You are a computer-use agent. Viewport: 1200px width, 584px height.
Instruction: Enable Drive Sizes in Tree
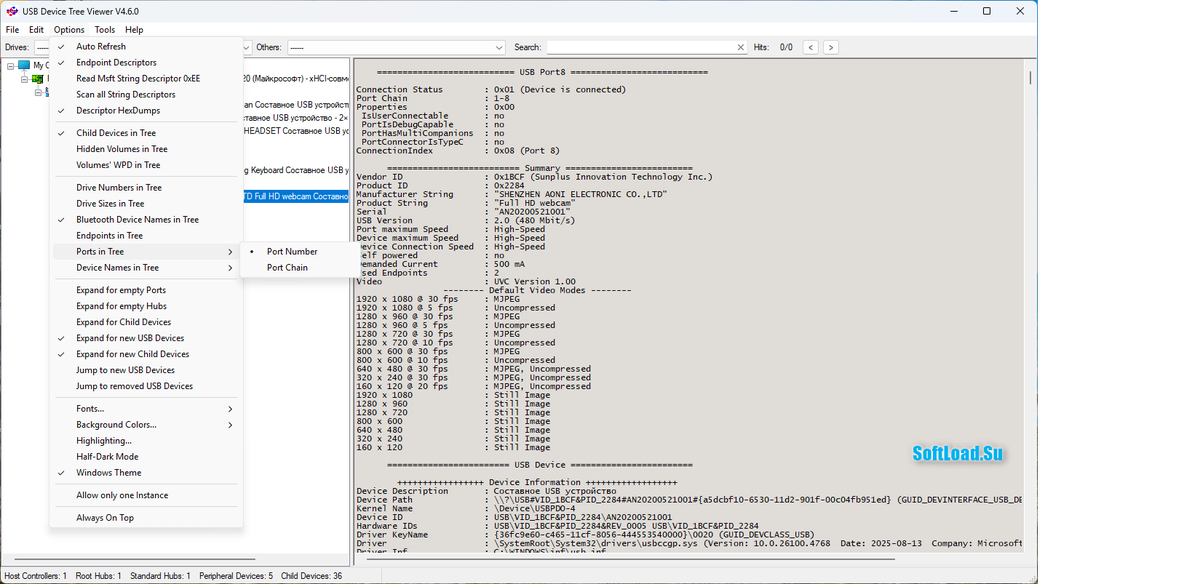(146, 203)
